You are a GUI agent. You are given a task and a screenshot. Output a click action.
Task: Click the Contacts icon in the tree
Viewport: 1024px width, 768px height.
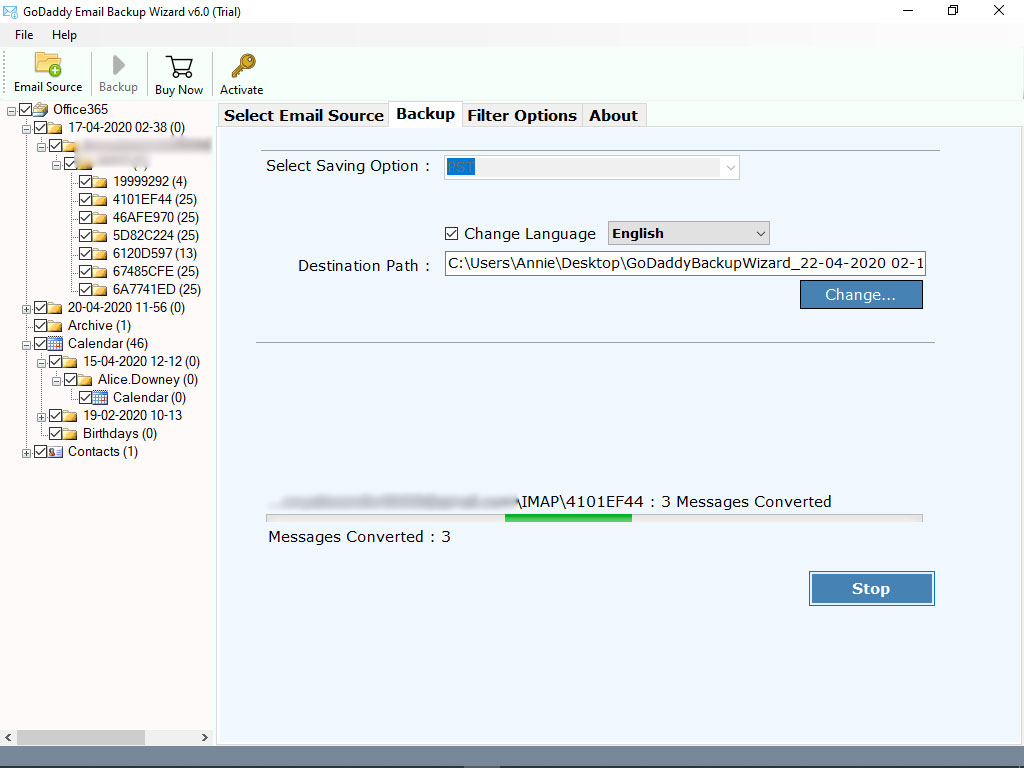click(x=55, y=452)
